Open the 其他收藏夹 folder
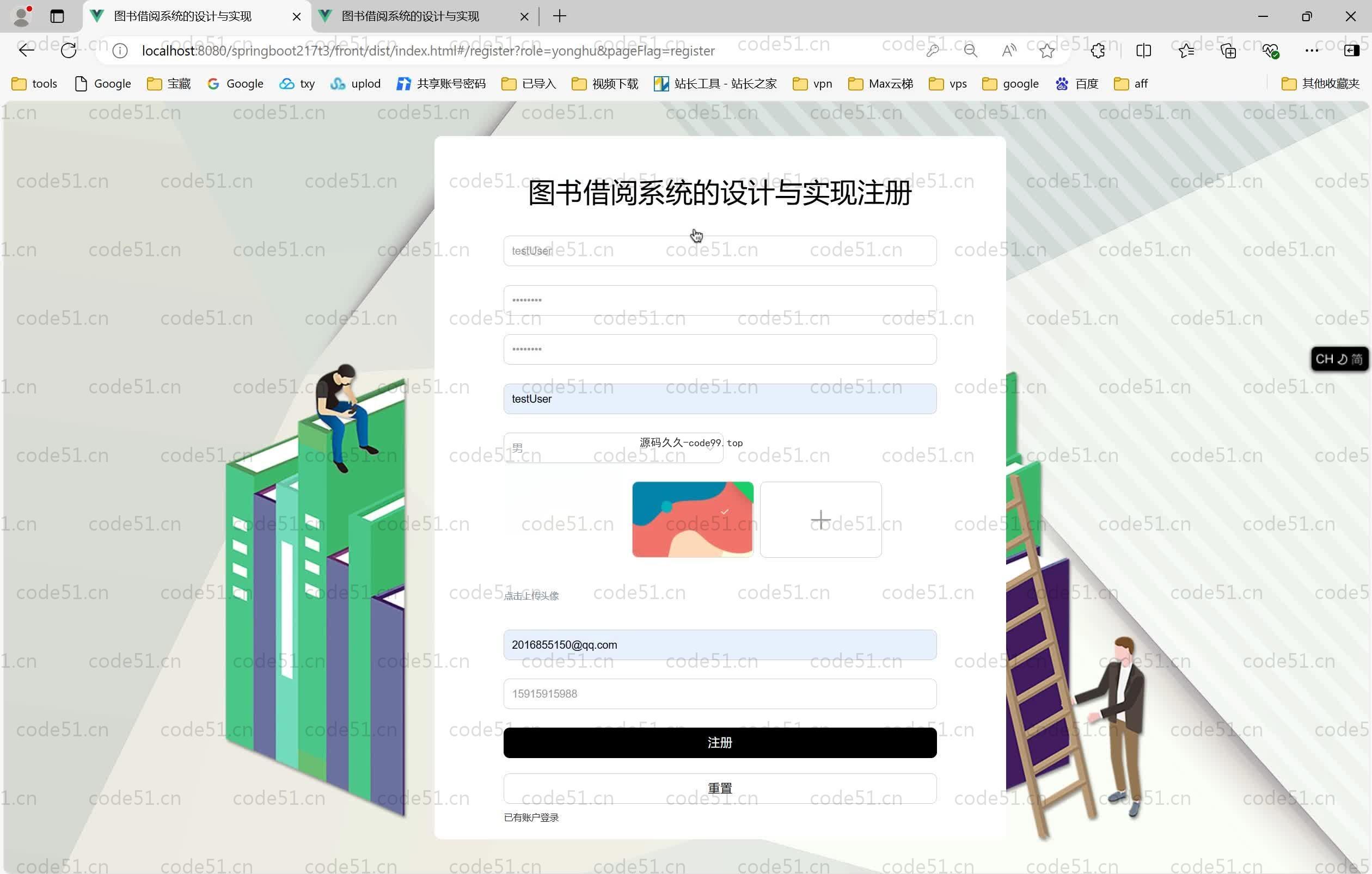This screenshot has width=1372, height=874. 1321,84
